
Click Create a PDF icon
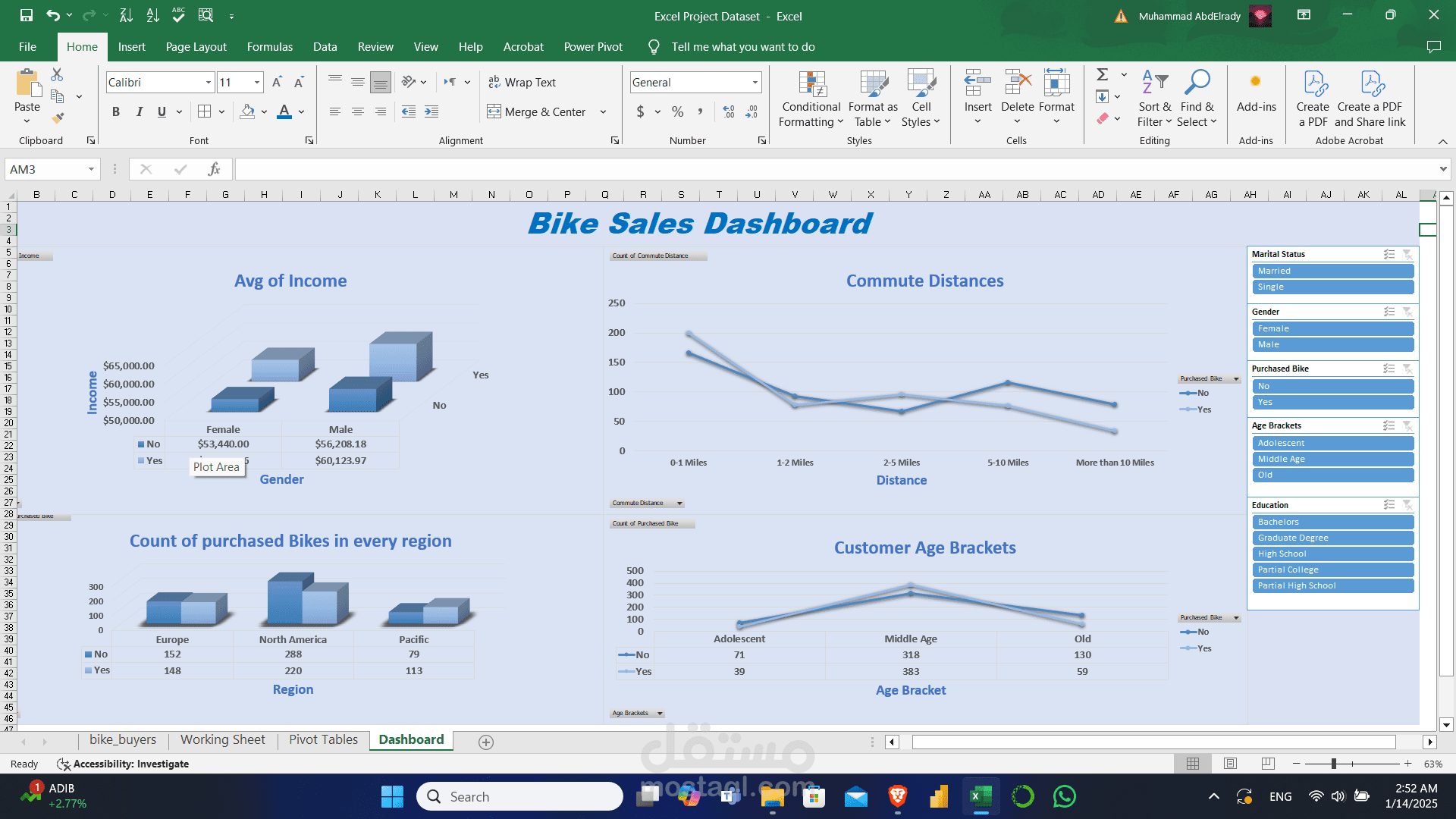click(x=1313, y=99)
